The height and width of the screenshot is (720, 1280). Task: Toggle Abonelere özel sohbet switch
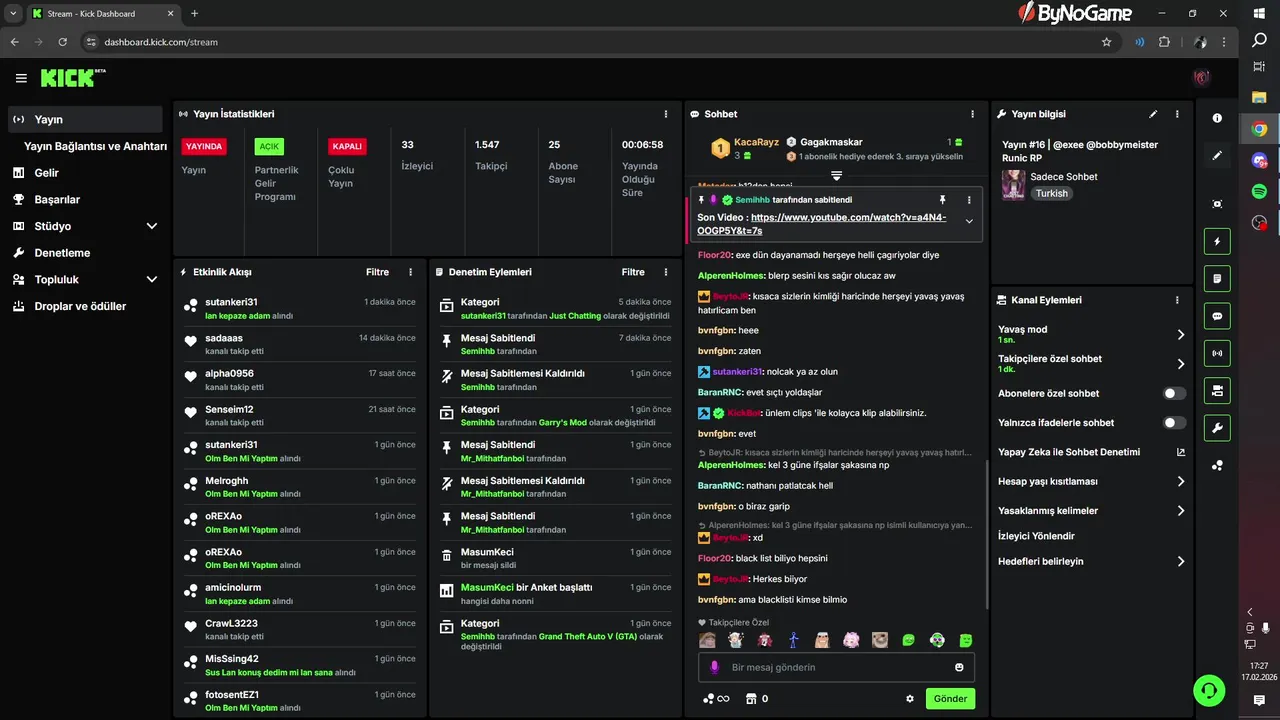pyautogui.click(x=1175, y=393)
